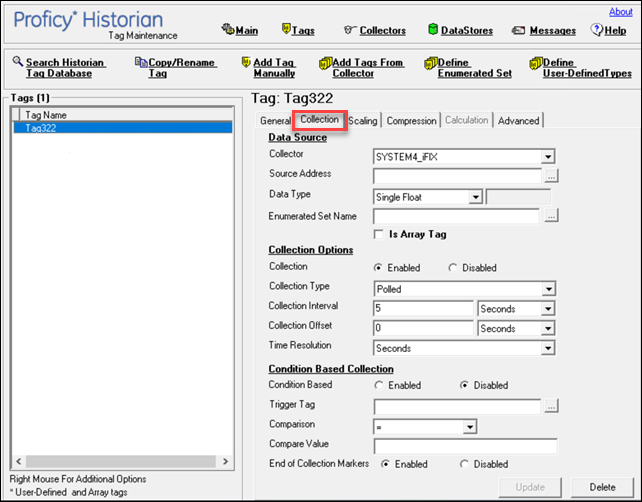The width and height of the screenshot is (642, 502).
Task: Click the Compare Value input field
Action: point(466,446)
